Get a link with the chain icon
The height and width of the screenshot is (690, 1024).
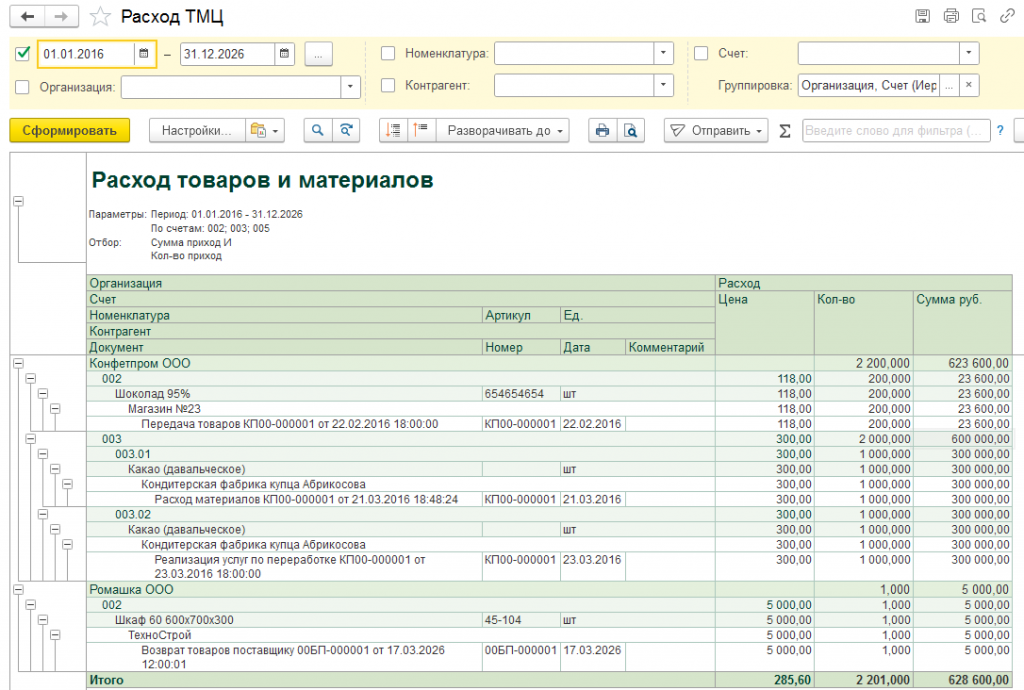tap(1007, 16)
